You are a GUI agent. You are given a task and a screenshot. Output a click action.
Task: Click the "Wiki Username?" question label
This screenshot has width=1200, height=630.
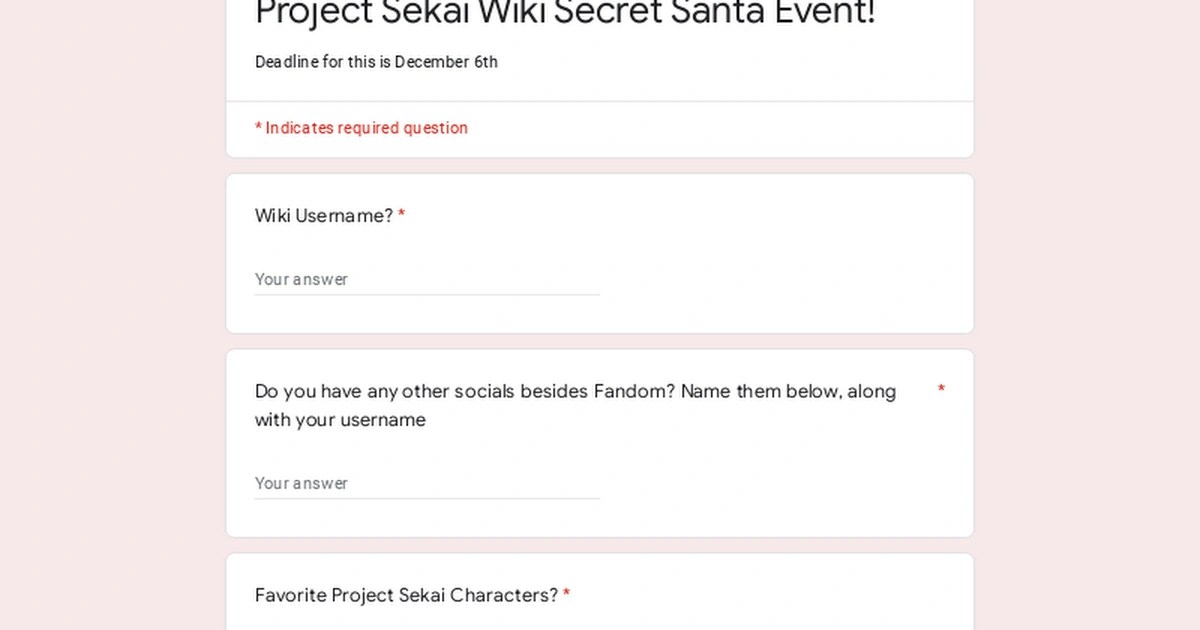pos(324,216)
